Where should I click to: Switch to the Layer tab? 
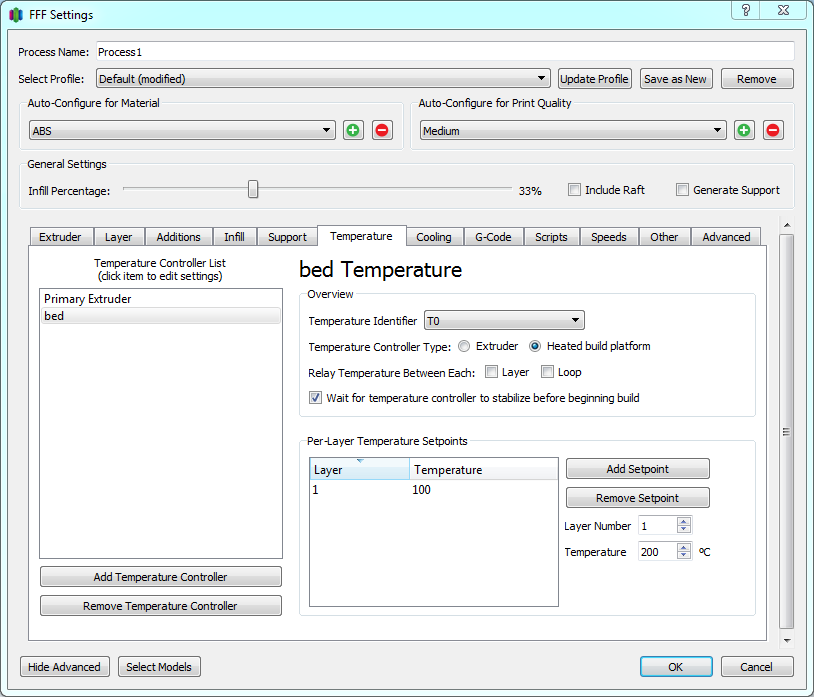[x=118, y=237]
